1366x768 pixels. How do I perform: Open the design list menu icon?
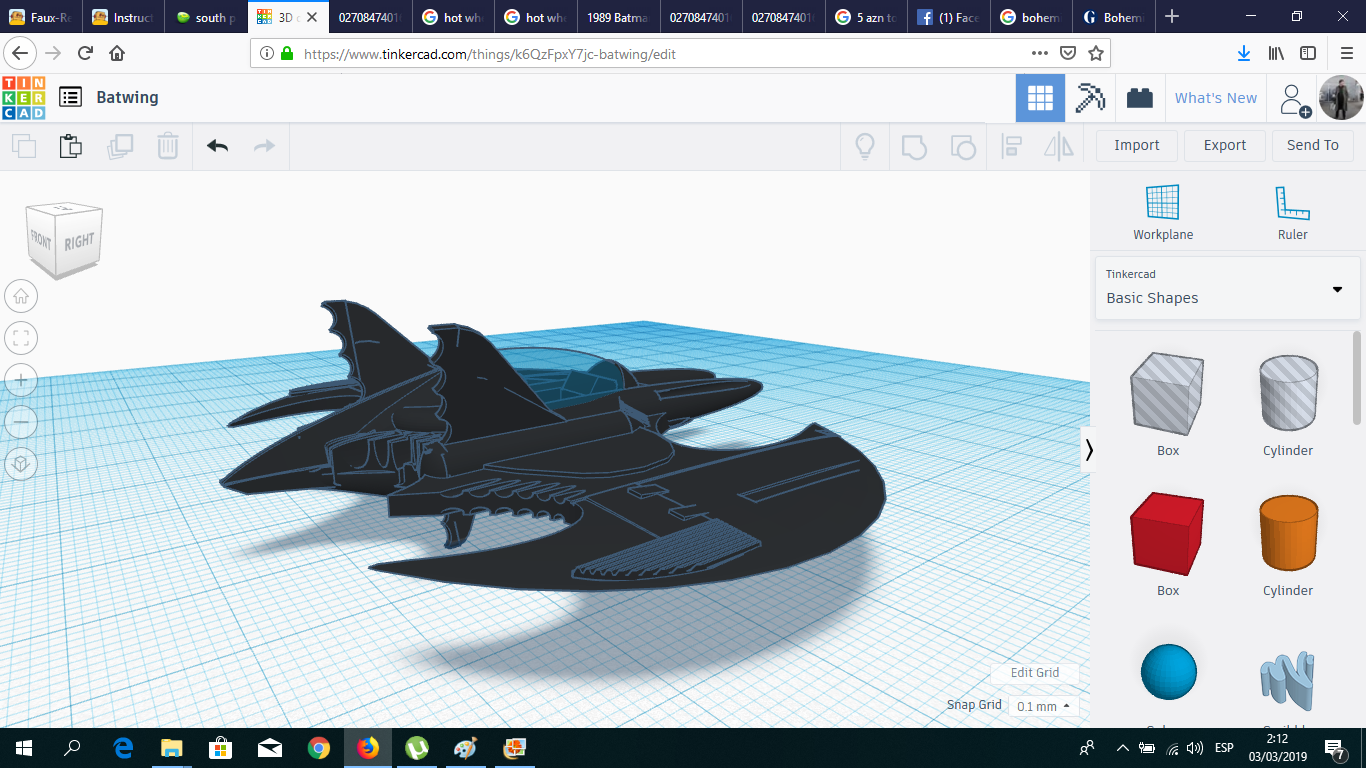pos(70,97)
